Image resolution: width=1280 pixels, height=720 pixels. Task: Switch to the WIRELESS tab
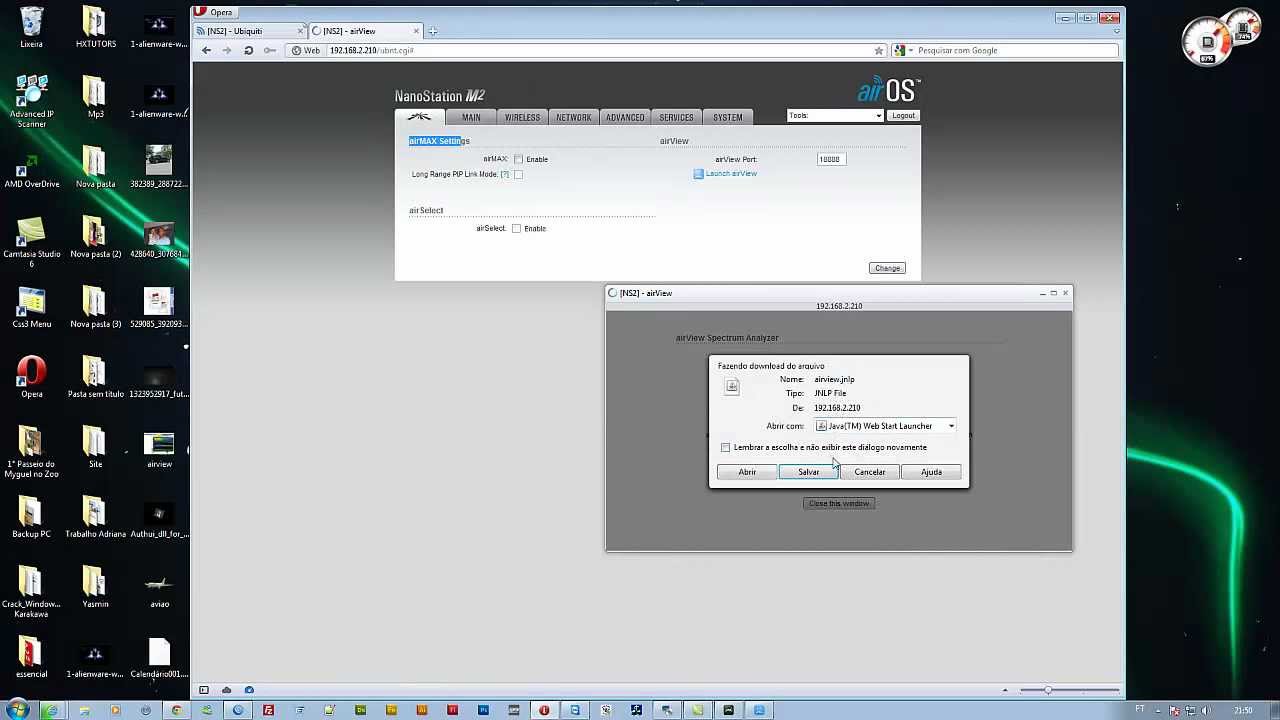point(522,117)
